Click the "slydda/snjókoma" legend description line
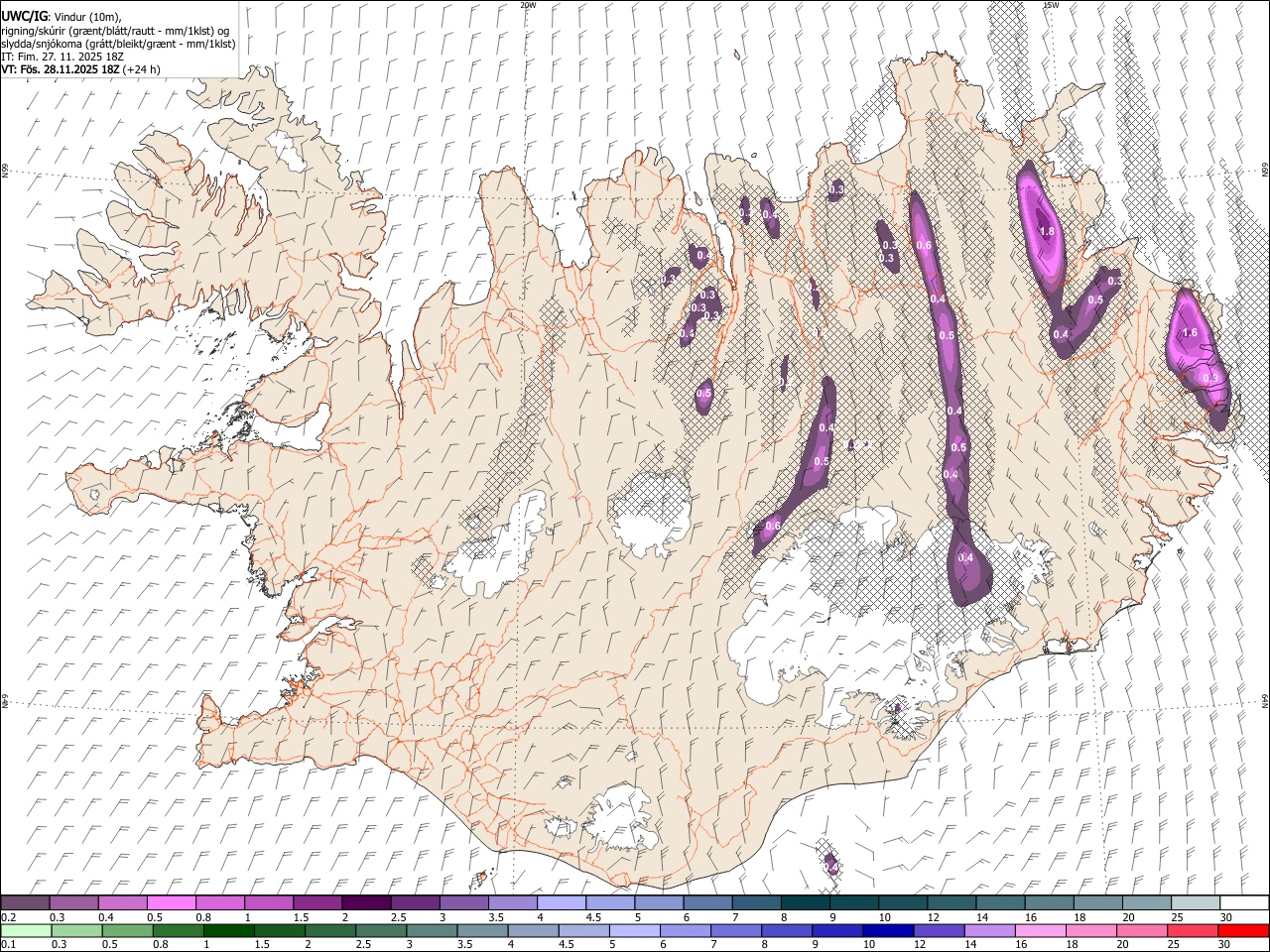 pyautogui.click(x=118, y=44)
